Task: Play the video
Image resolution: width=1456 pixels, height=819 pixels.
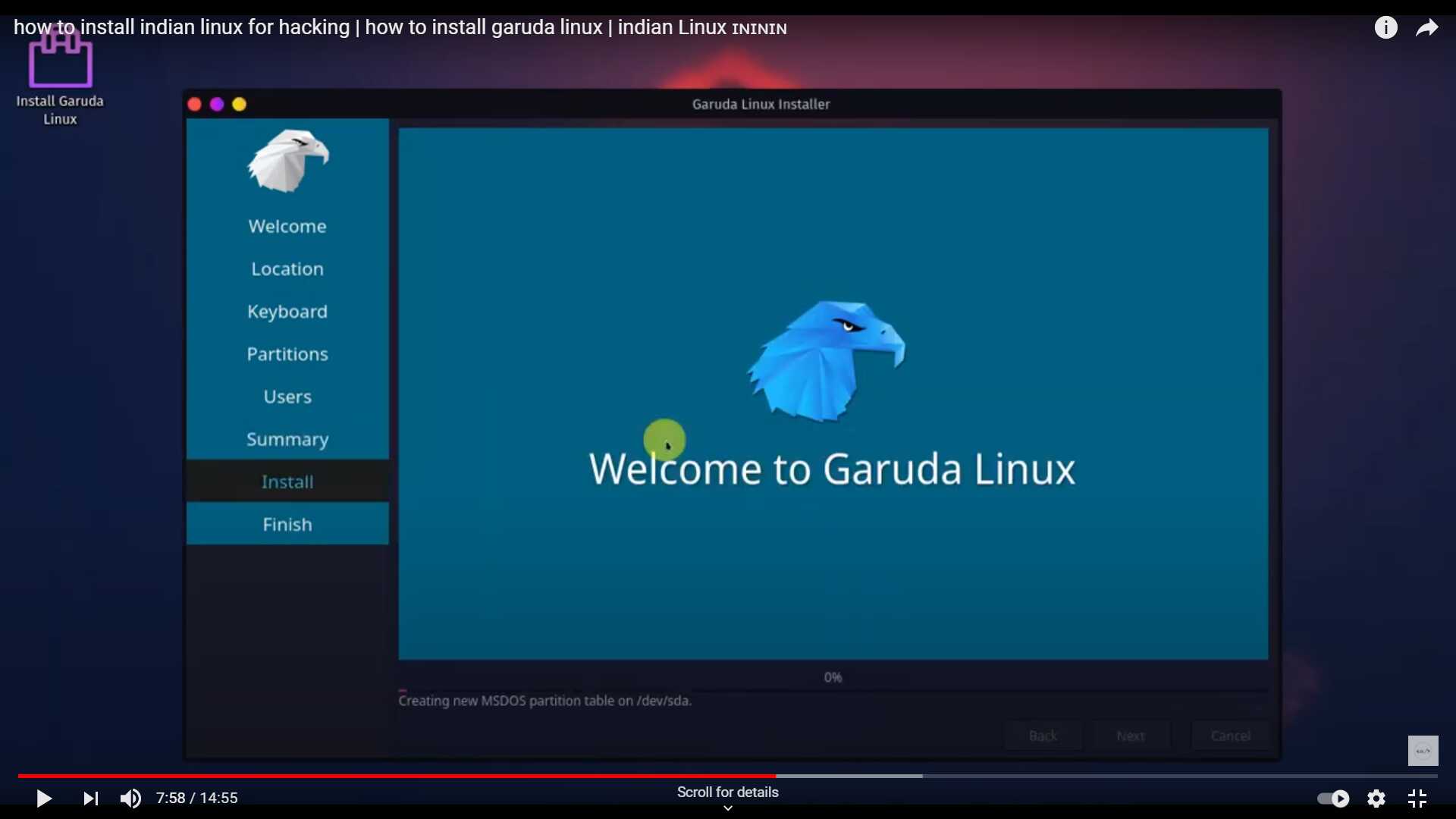Action: [43, 798]
